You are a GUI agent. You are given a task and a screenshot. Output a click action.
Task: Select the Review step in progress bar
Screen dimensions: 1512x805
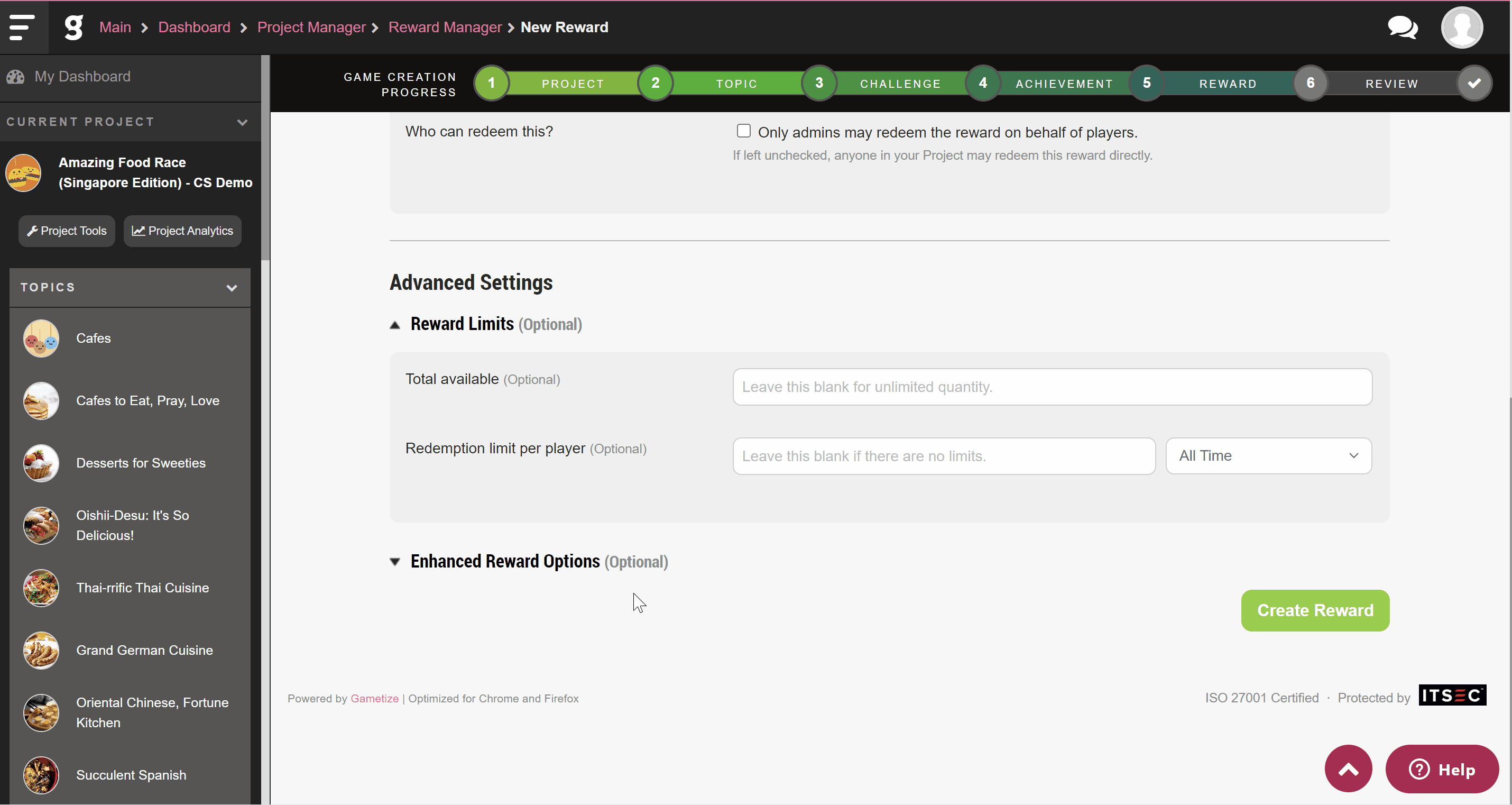coord(1391,83)
